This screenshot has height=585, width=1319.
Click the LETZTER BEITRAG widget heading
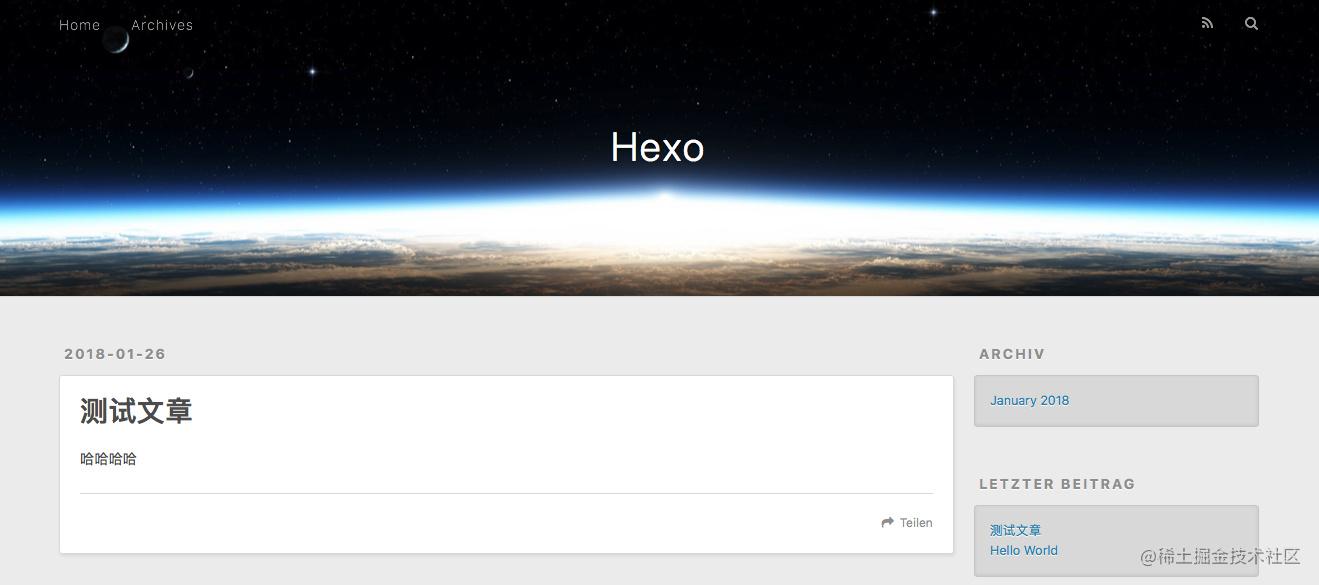pyautogui.click(x=1057, y=484)
